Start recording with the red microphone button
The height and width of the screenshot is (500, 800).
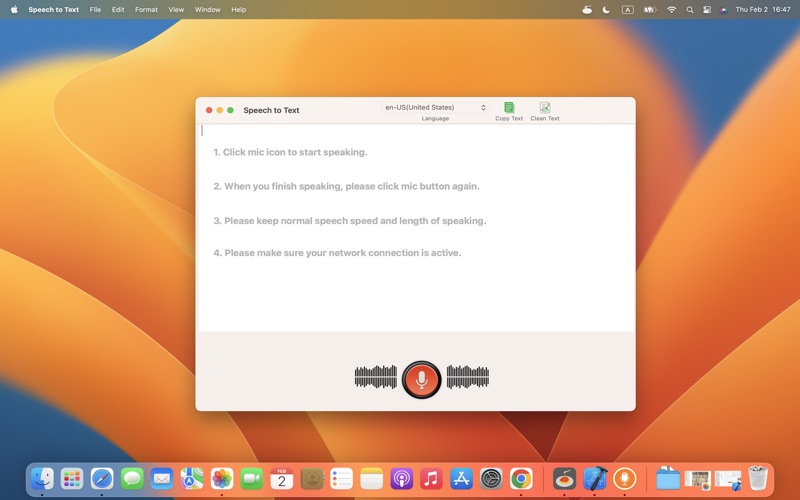coord(421,380)
